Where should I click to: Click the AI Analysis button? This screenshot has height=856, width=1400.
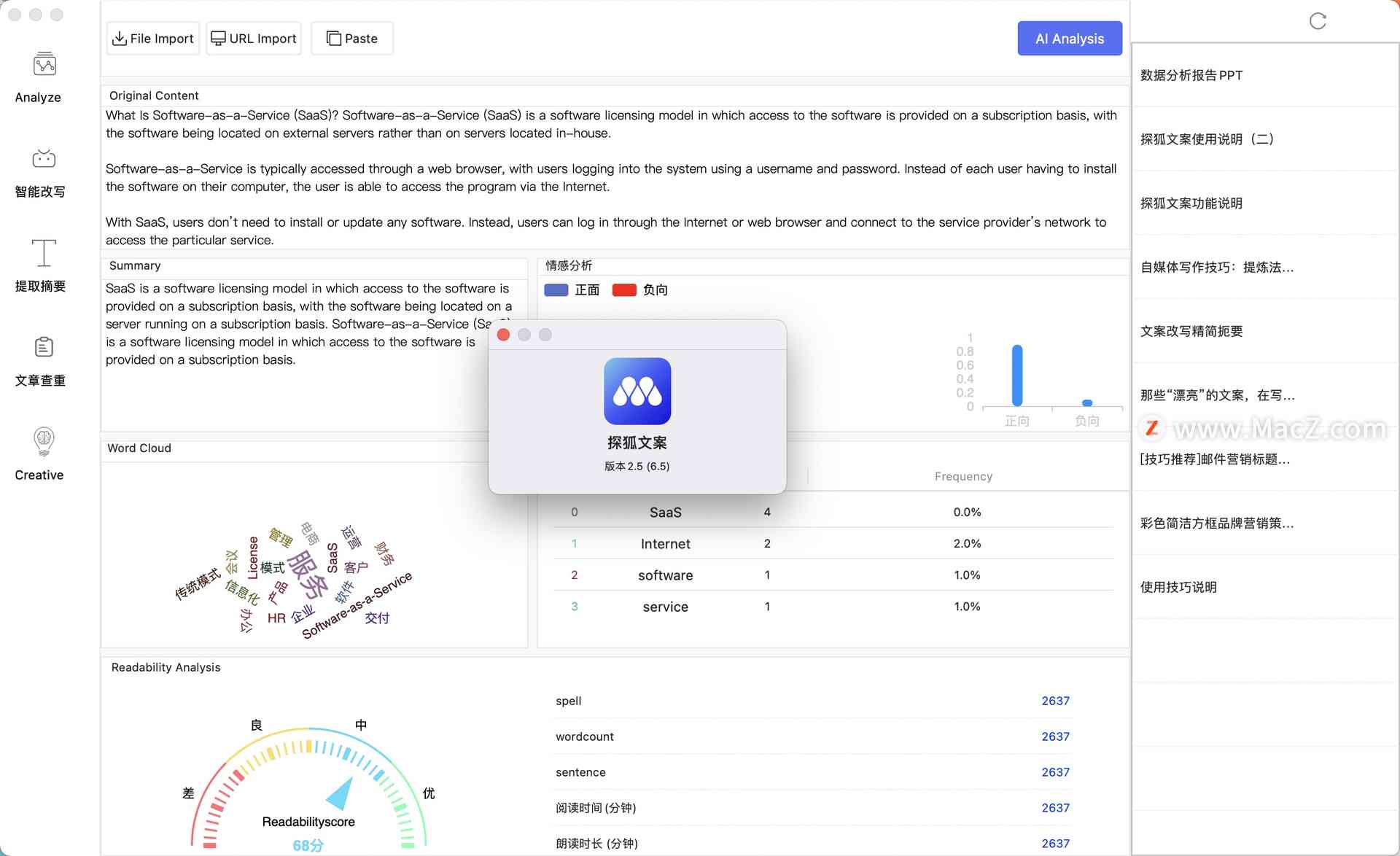1070,38
